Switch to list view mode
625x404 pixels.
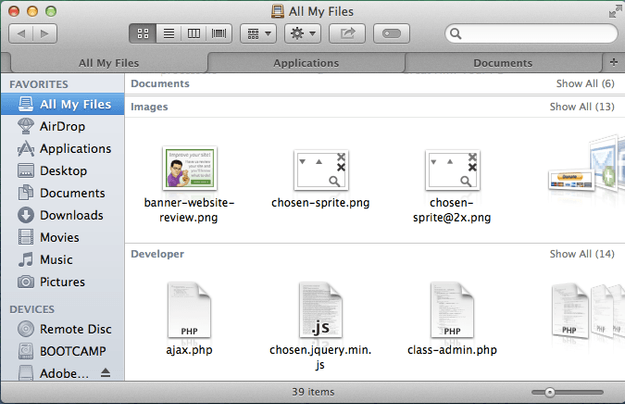pyautogui.click(x=169, y=33)
